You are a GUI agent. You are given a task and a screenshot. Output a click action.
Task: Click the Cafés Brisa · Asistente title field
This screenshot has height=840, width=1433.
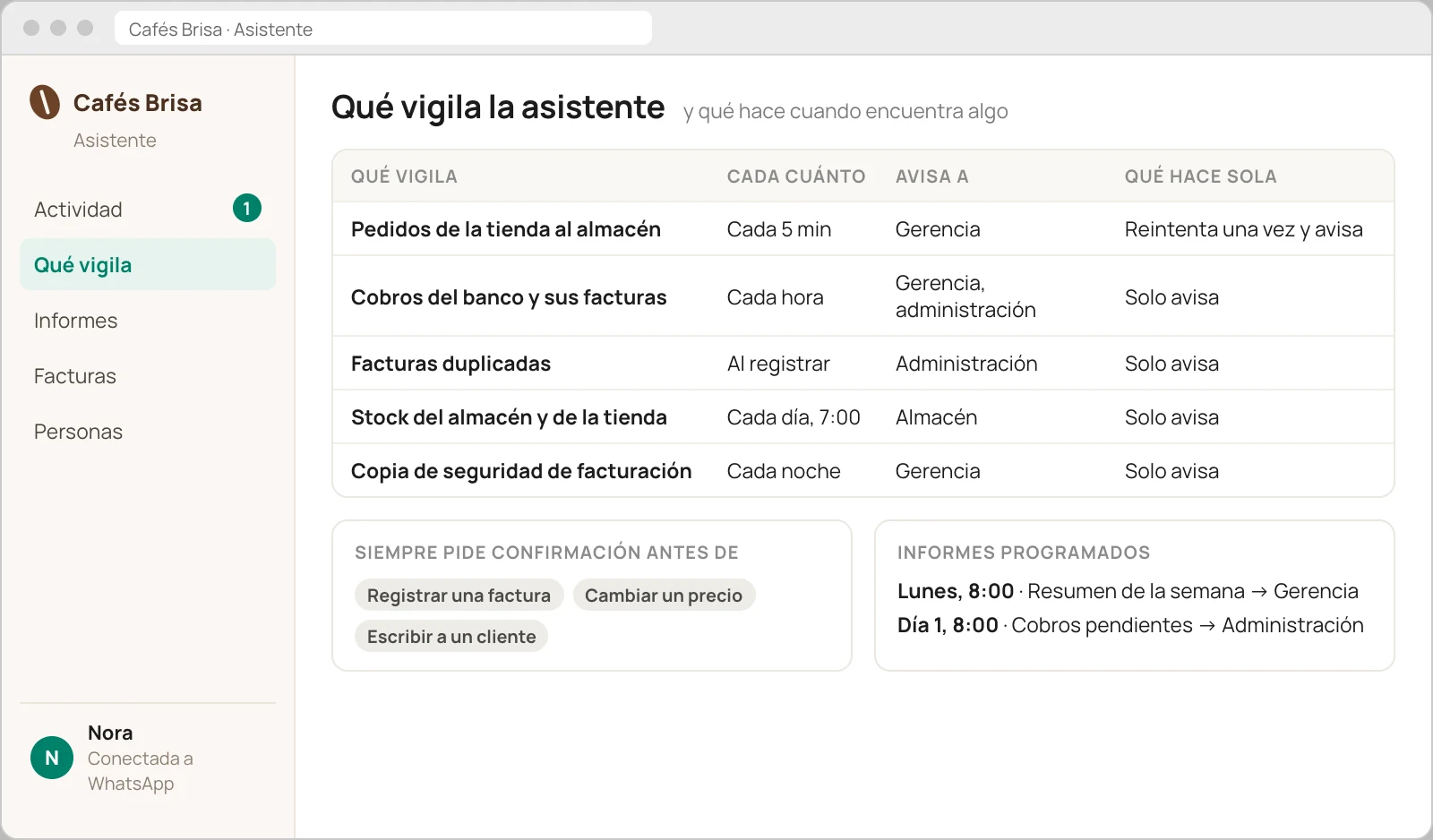[x=383, y=29]
